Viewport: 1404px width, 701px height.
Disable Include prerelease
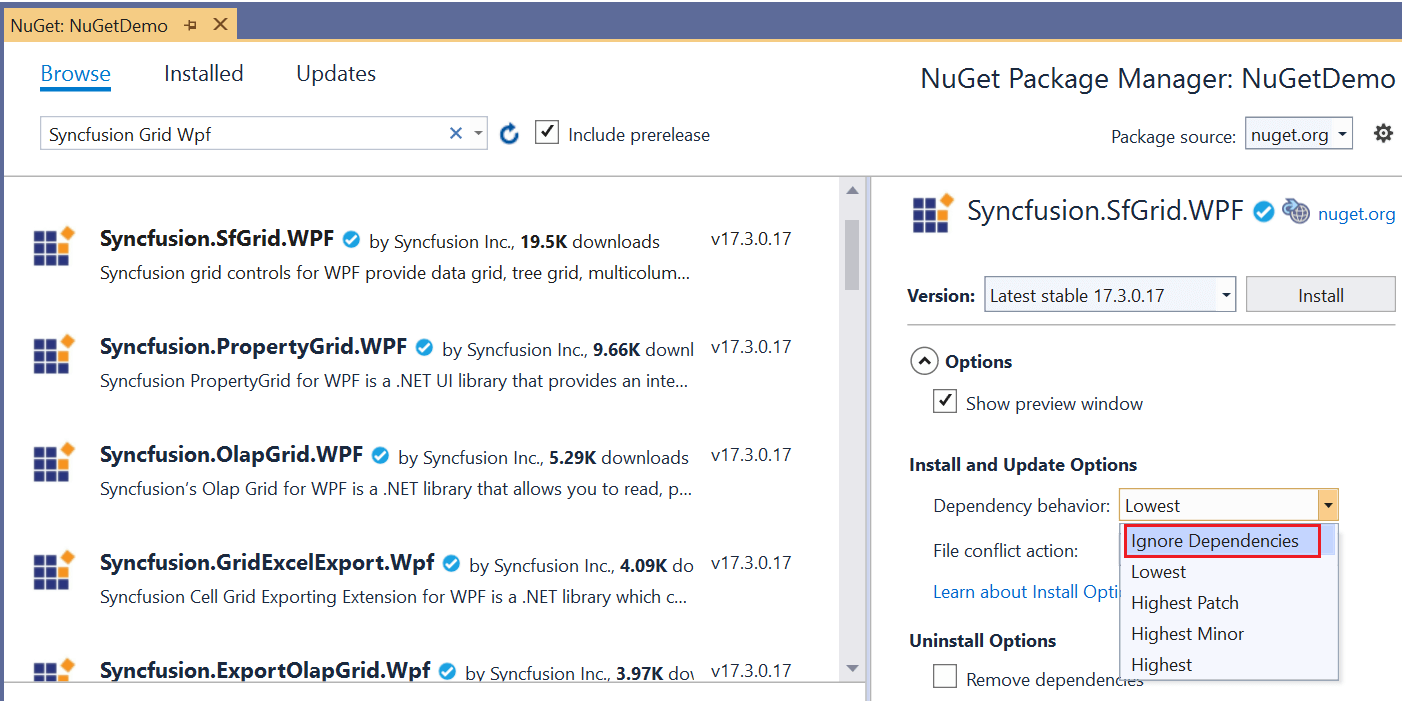pyautogui.click(x=547, y=132)
